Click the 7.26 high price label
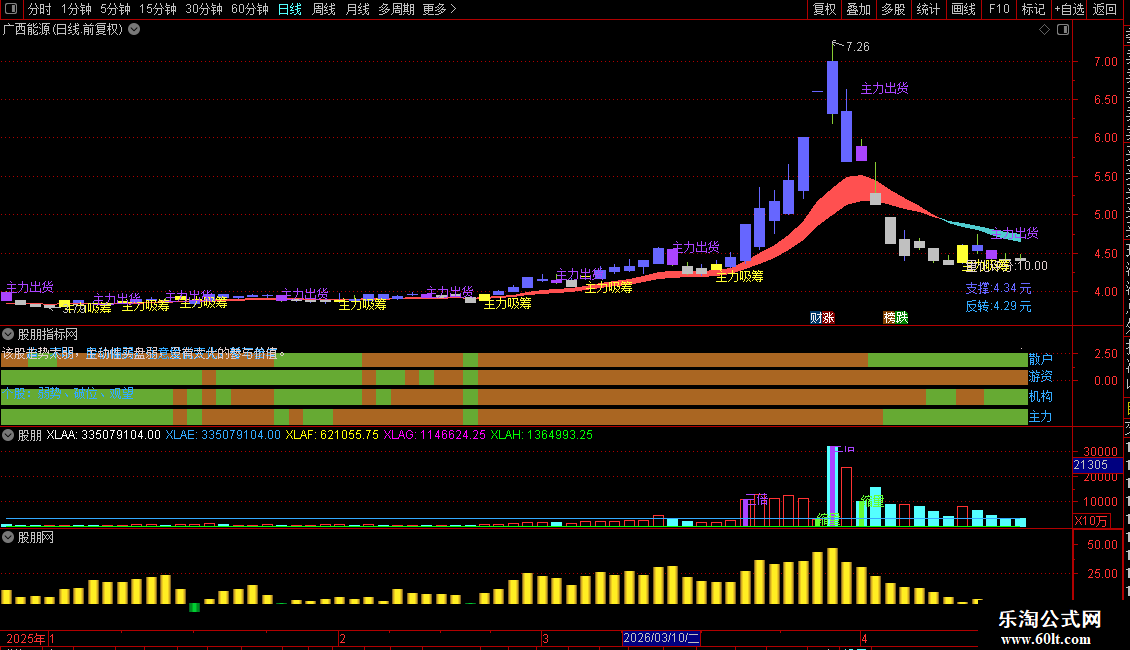The width and height of the screenshot is (1130, 650). [858, 47]
